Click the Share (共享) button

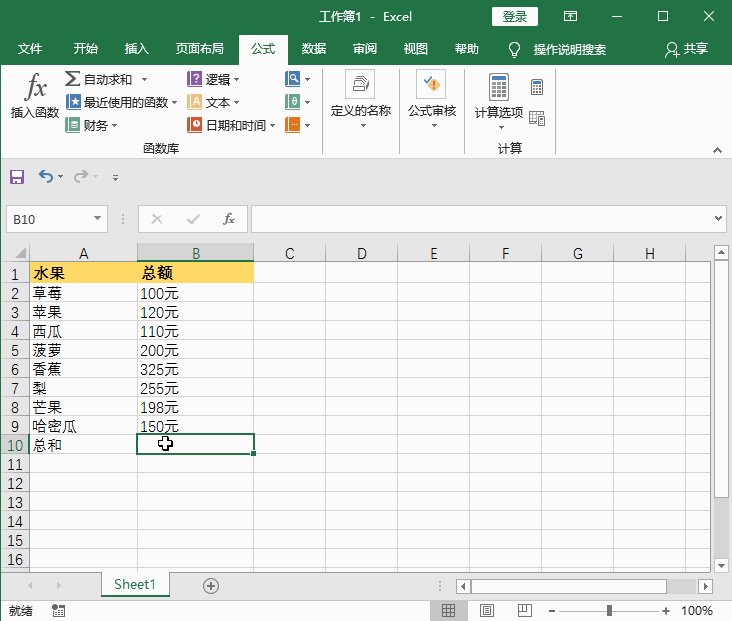tap(688, 49)
